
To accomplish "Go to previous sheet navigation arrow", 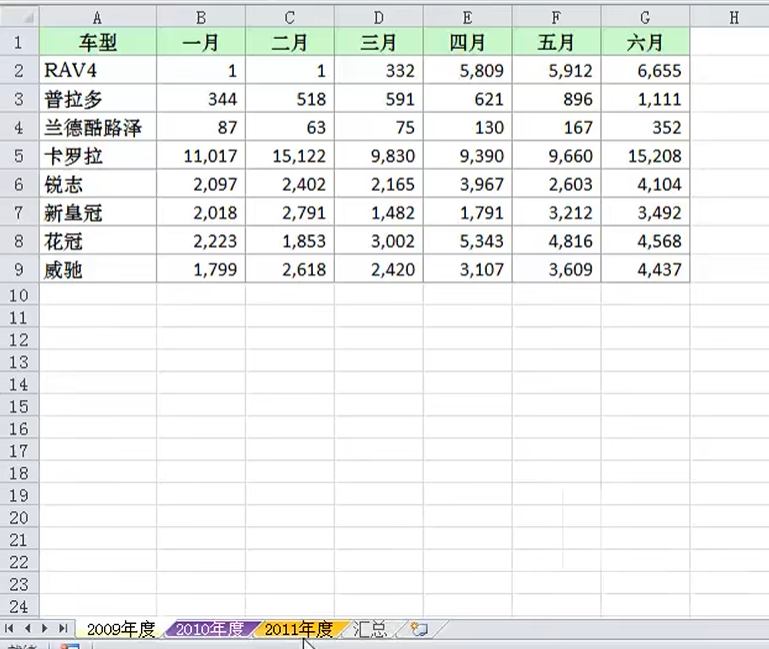I will (27, 628).
